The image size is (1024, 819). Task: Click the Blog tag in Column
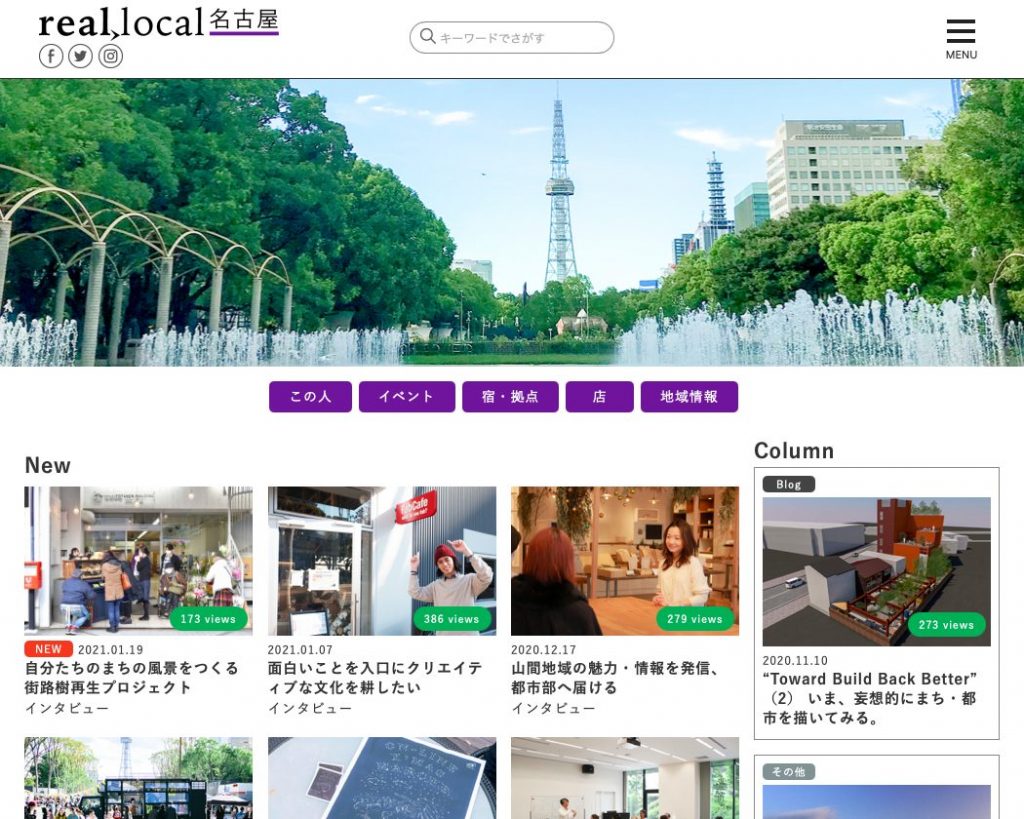click(x=788, y=484)
